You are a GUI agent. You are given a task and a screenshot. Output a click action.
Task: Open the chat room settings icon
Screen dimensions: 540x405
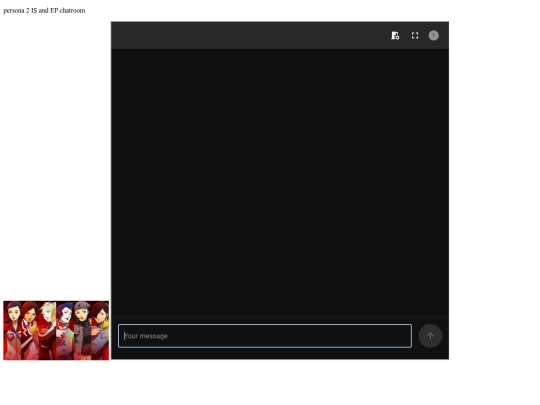click(x=395, y=35)
